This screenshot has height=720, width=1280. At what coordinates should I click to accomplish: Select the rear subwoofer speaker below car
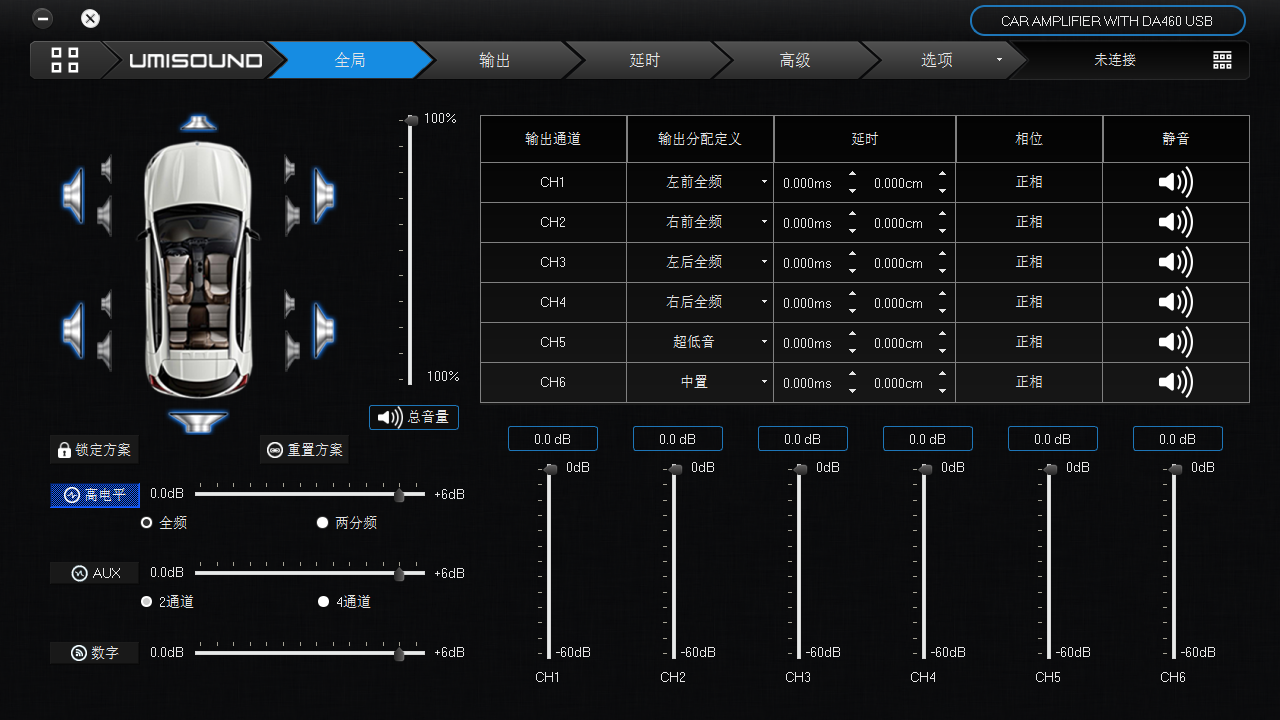tap(198, 422)
